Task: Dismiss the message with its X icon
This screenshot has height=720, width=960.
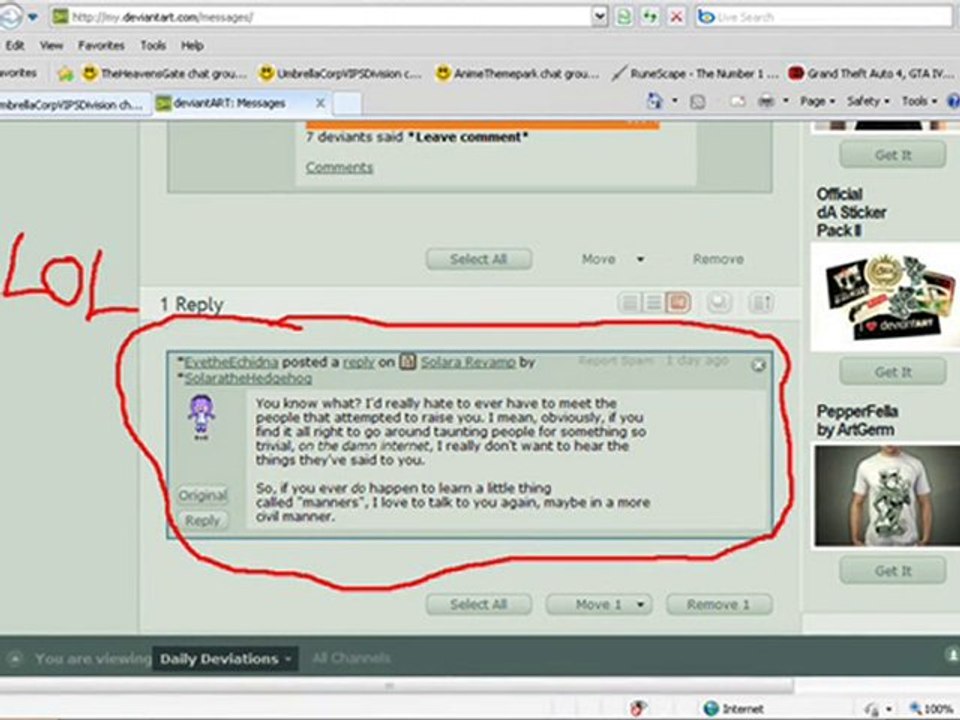Action: pos(759,366)
